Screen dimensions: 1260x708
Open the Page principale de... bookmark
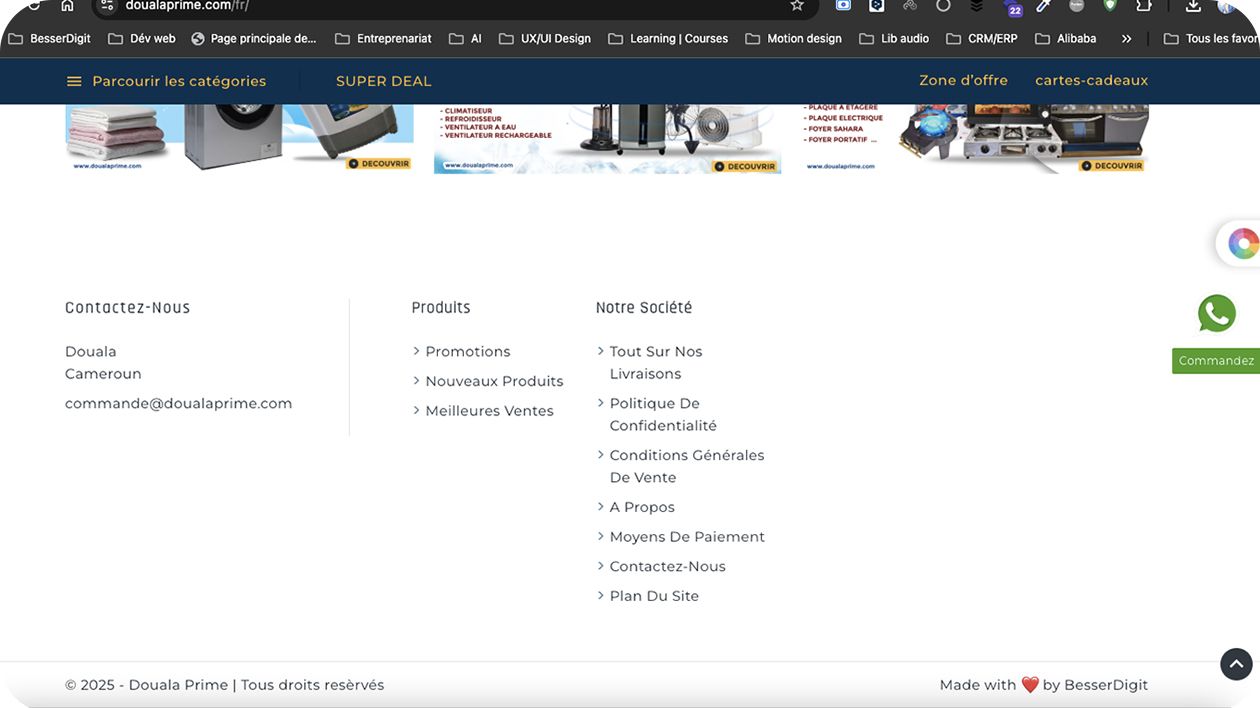click(x=253, y=39)
